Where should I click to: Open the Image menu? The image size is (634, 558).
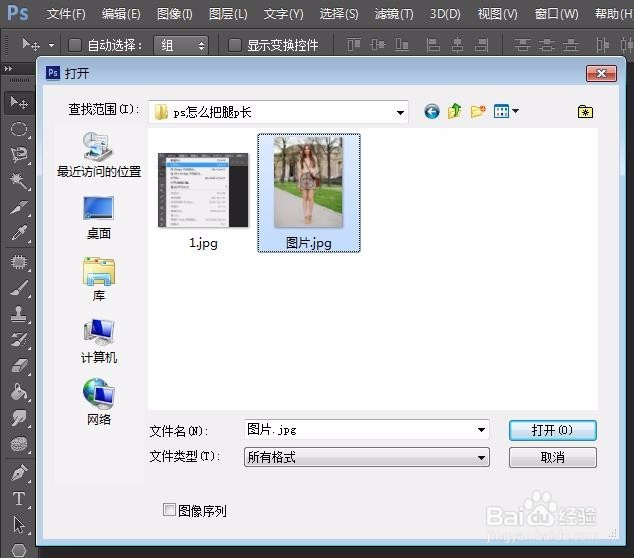click(x=175, y=14)
